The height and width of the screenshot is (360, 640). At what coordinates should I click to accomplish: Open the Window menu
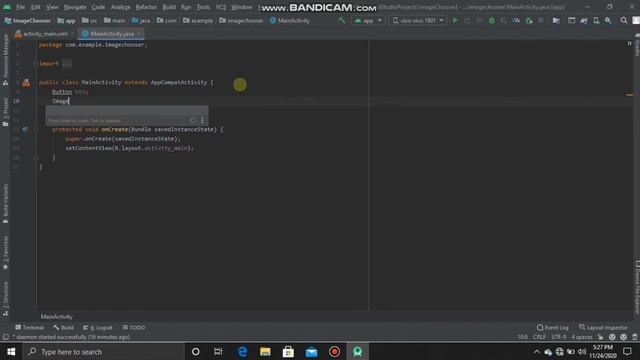tap(242, 7)
